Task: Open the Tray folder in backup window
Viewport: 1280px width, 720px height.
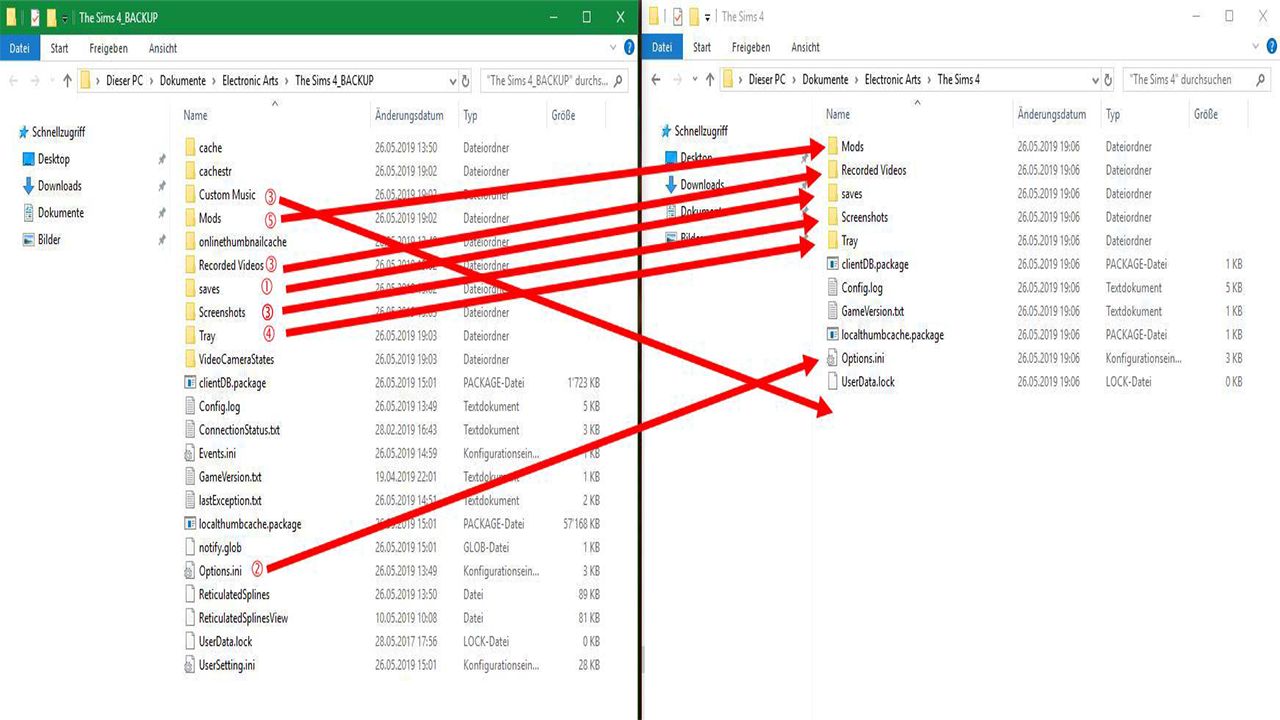Action: point(207,336)
